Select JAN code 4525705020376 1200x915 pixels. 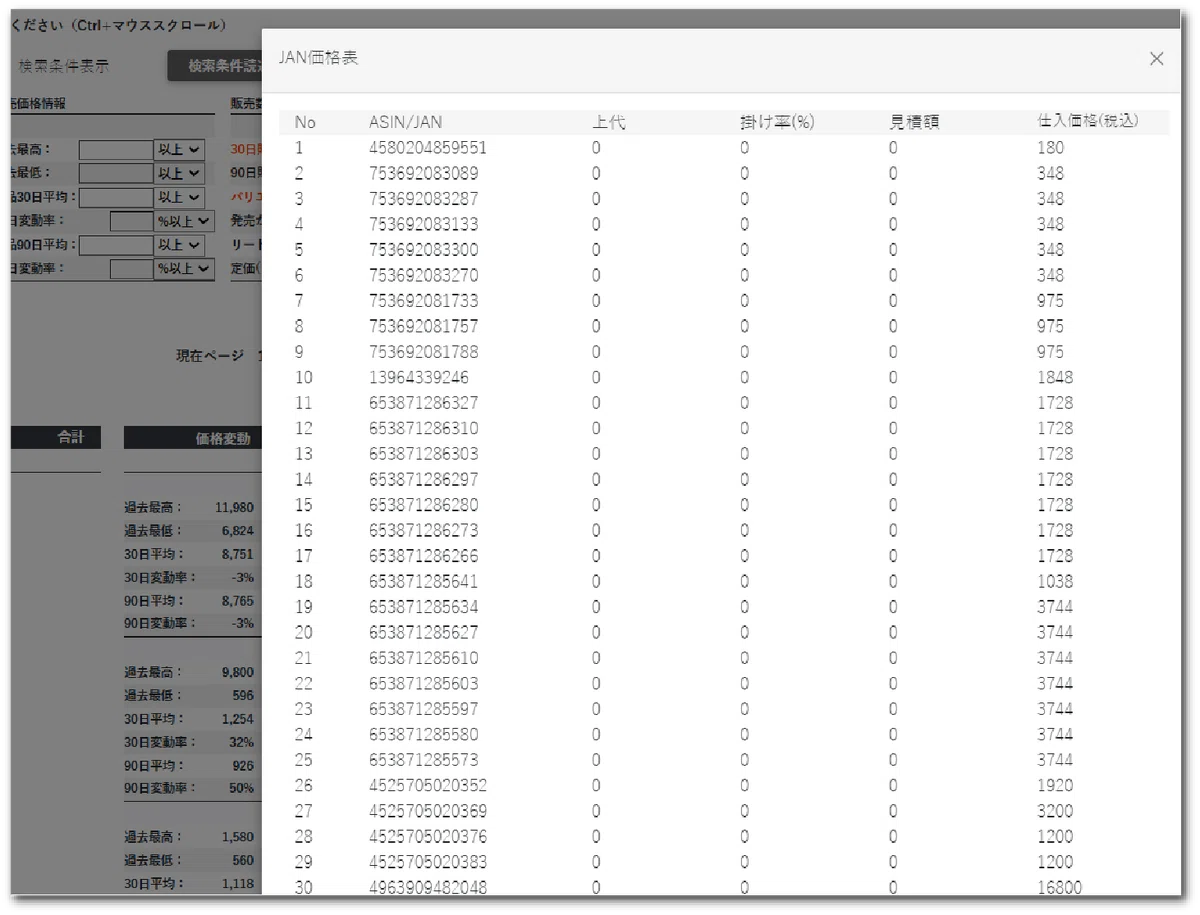click(x=428, y=836)
